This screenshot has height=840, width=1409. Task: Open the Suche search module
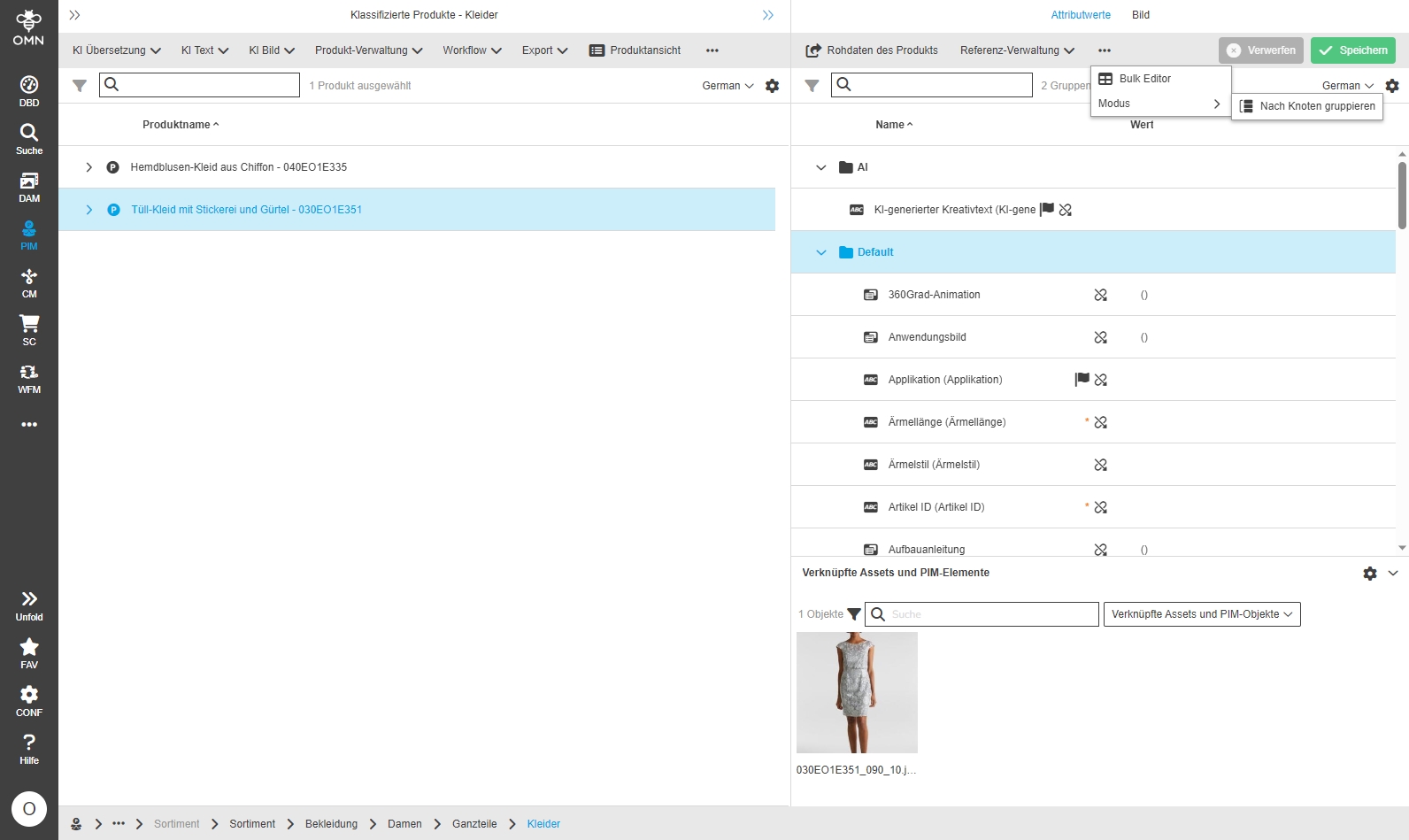[x=29, y=139]
